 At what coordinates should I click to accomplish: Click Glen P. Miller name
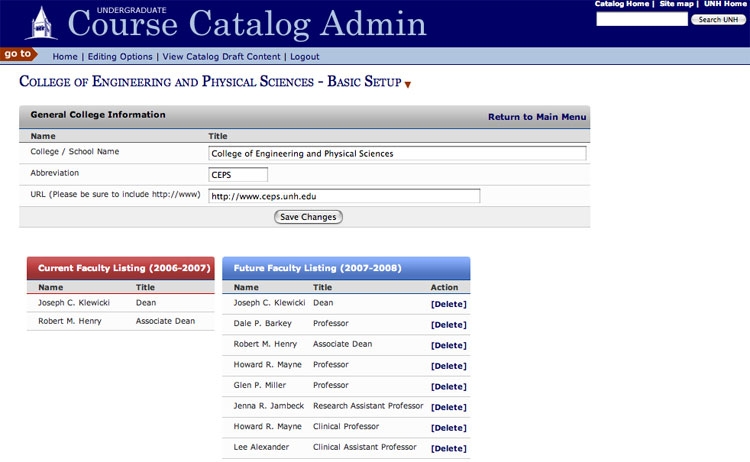click(x=259, y=385)
